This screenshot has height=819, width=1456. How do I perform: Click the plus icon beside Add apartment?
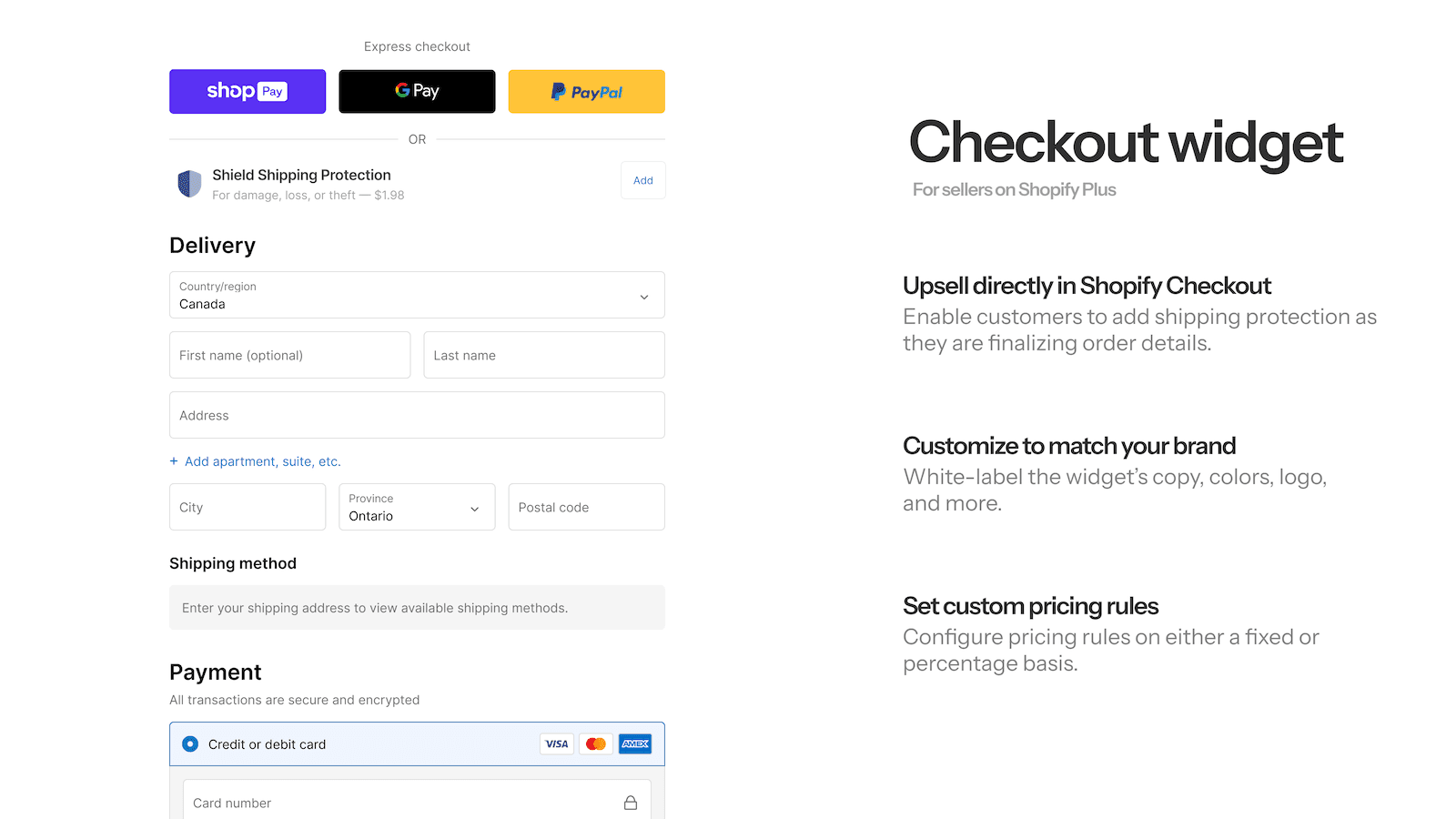pyautogui.click(x=174, y=461)
